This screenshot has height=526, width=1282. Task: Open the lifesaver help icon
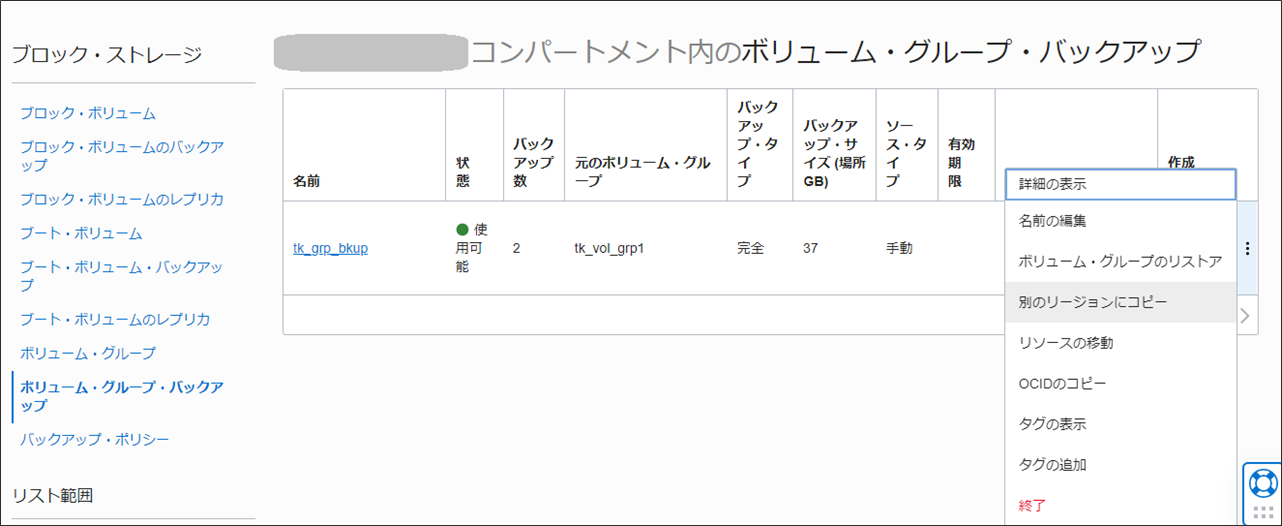(x=1261, y=483)
